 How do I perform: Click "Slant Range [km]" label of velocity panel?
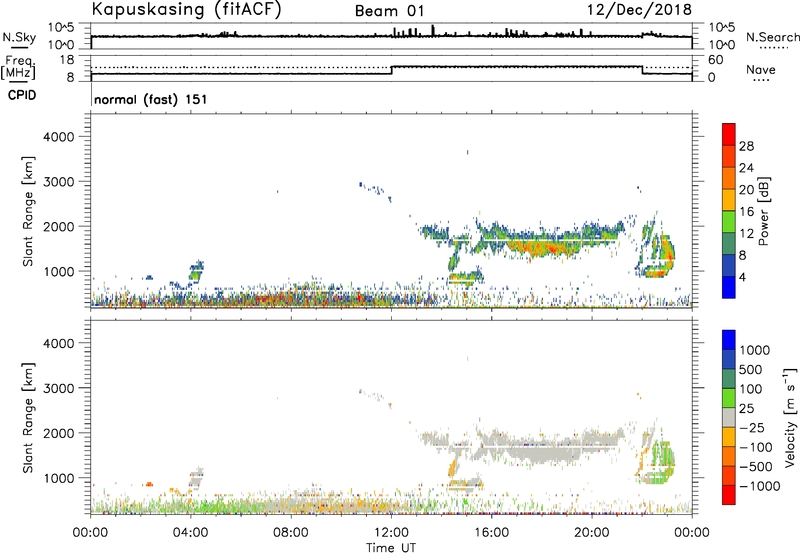pyautogui.click(x=28, y=418)
